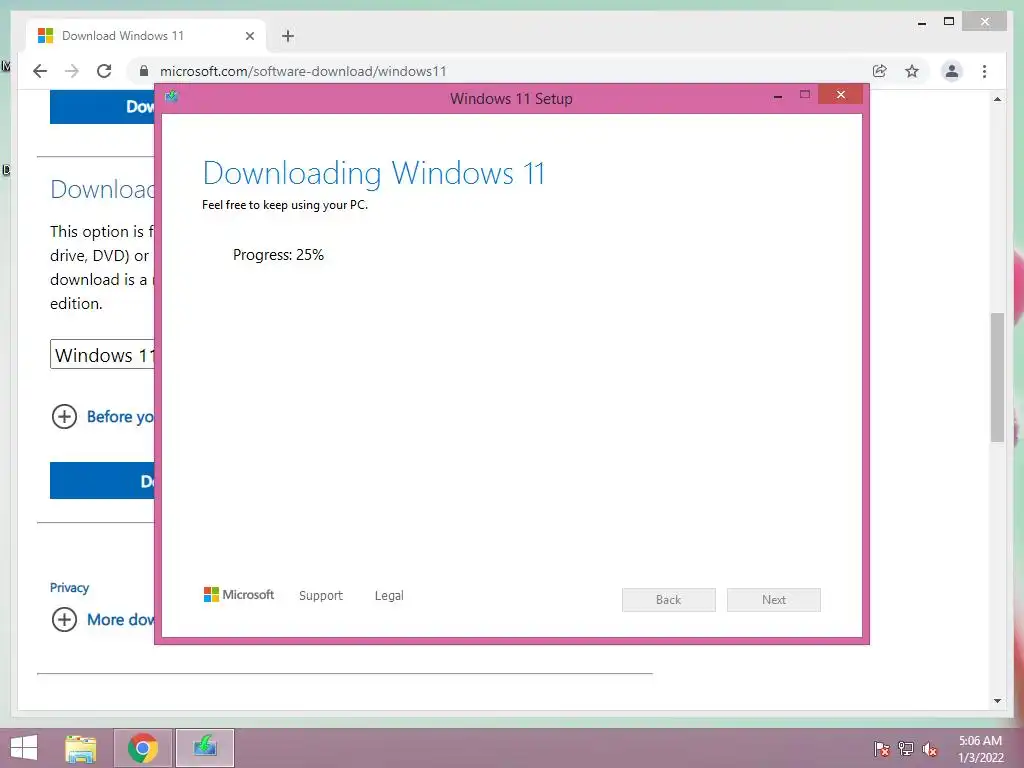This screenshot has width=1024, height=768.
Task: Click the page vertical scrollbar thumb
Action: pyautogui.click(x=997, y=377)
